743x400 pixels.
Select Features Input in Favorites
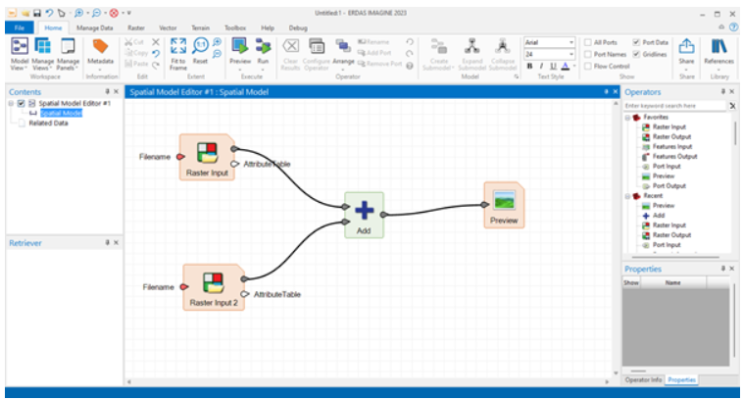672,146
